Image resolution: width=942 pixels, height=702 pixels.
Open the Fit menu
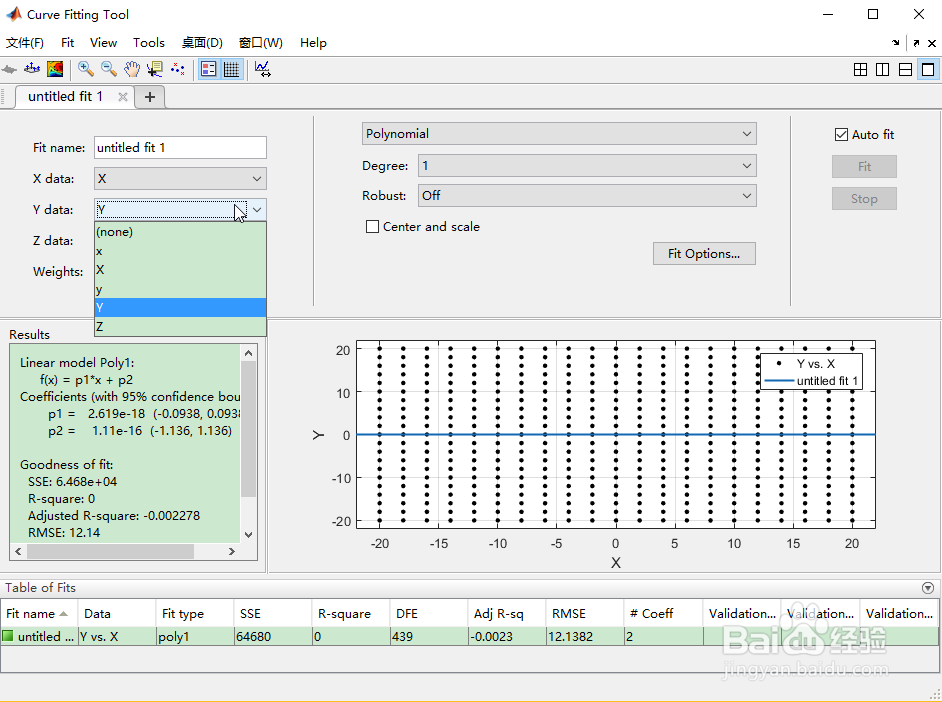(x=67, y=43)
